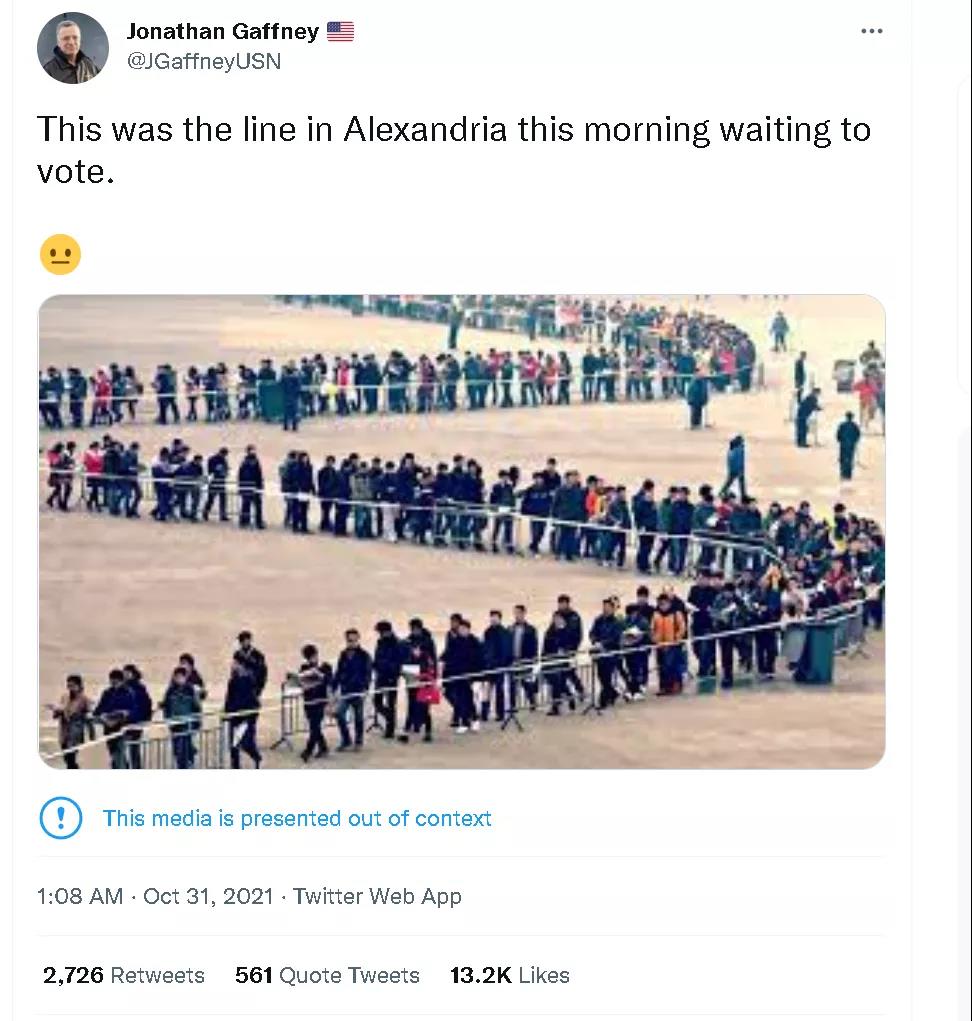Open the @JGaffneyUSN handle
Image resolution: width=972 pixels, height=1021 pixels.
pyautogui.click(x=204, y=61)
